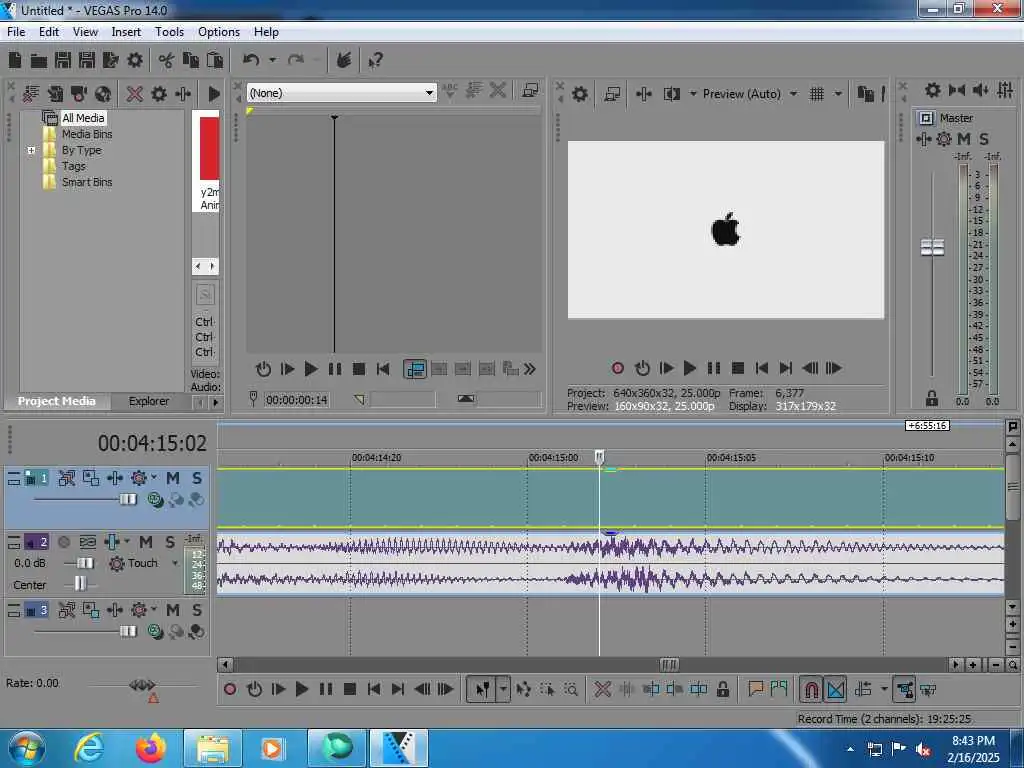This screenshot has width=1024, height=768.
Task: Open the File menu
Action: (16, 31)
